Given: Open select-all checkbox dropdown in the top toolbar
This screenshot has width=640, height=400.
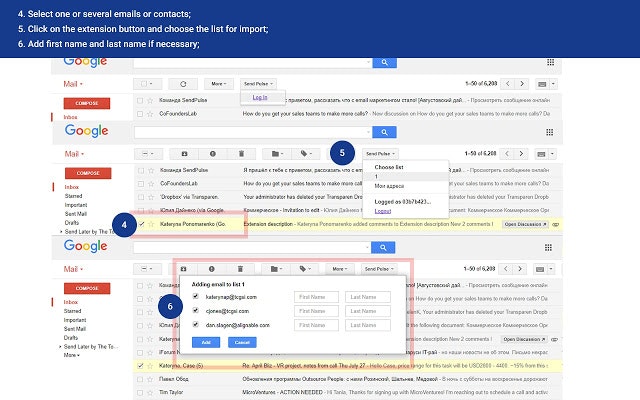Looking at the screenshot, I should coord(147,84).
